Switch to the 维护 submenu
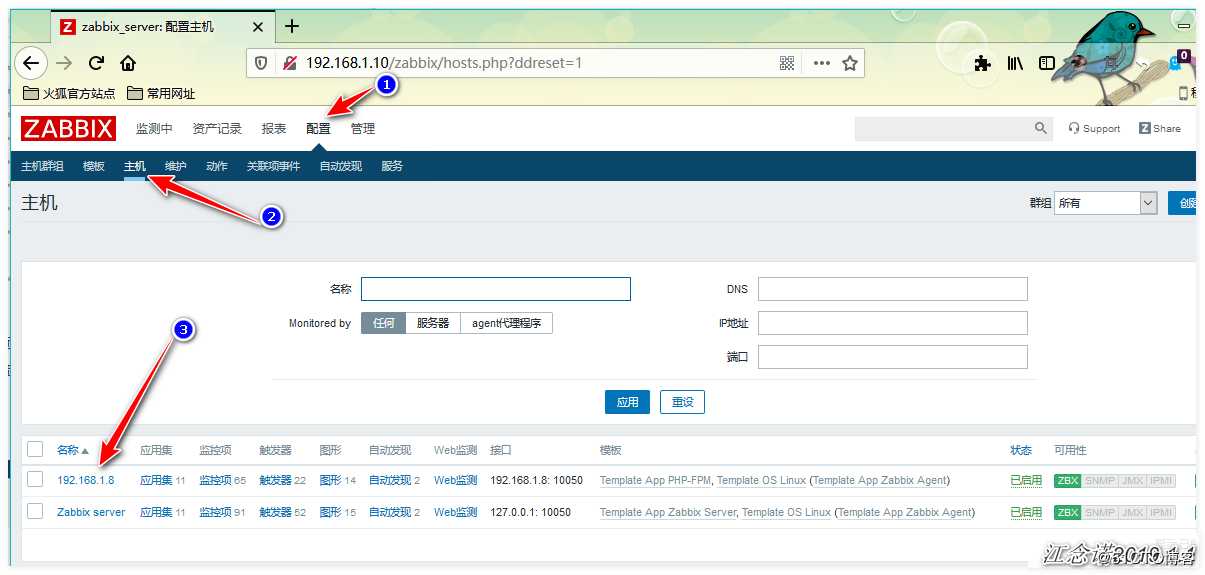 (x=175, y=166)
